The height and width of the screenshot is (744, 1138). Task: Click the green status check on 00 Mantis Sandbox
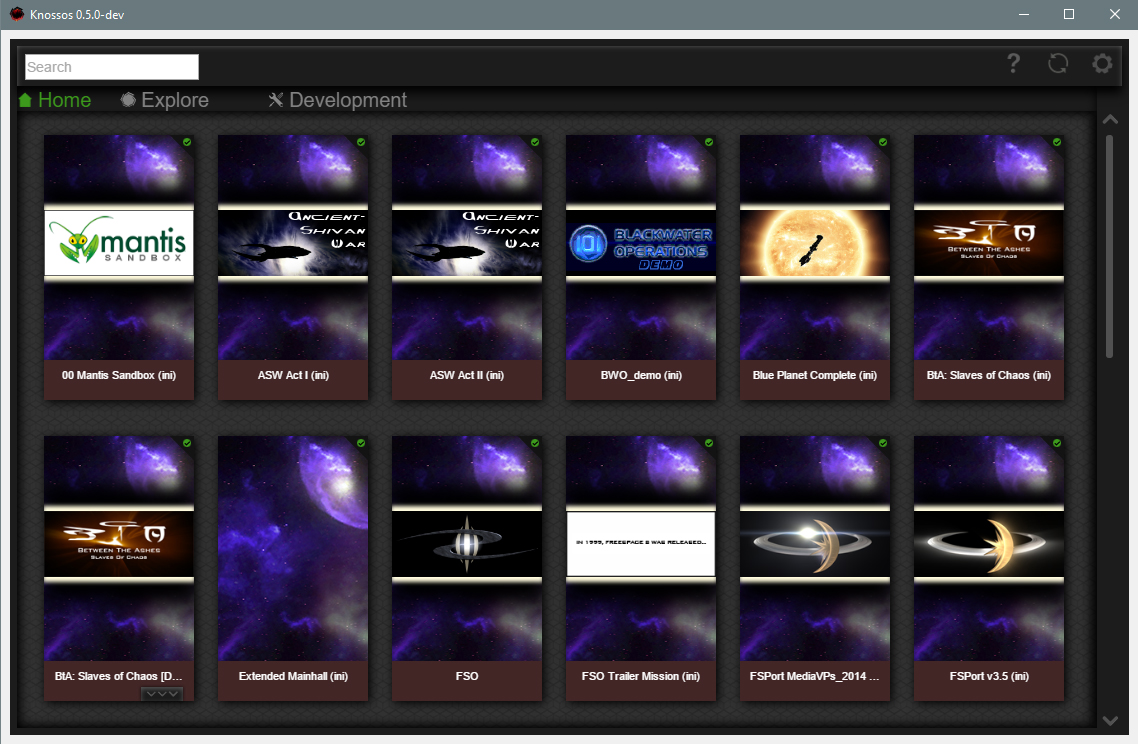pos(187,142)
